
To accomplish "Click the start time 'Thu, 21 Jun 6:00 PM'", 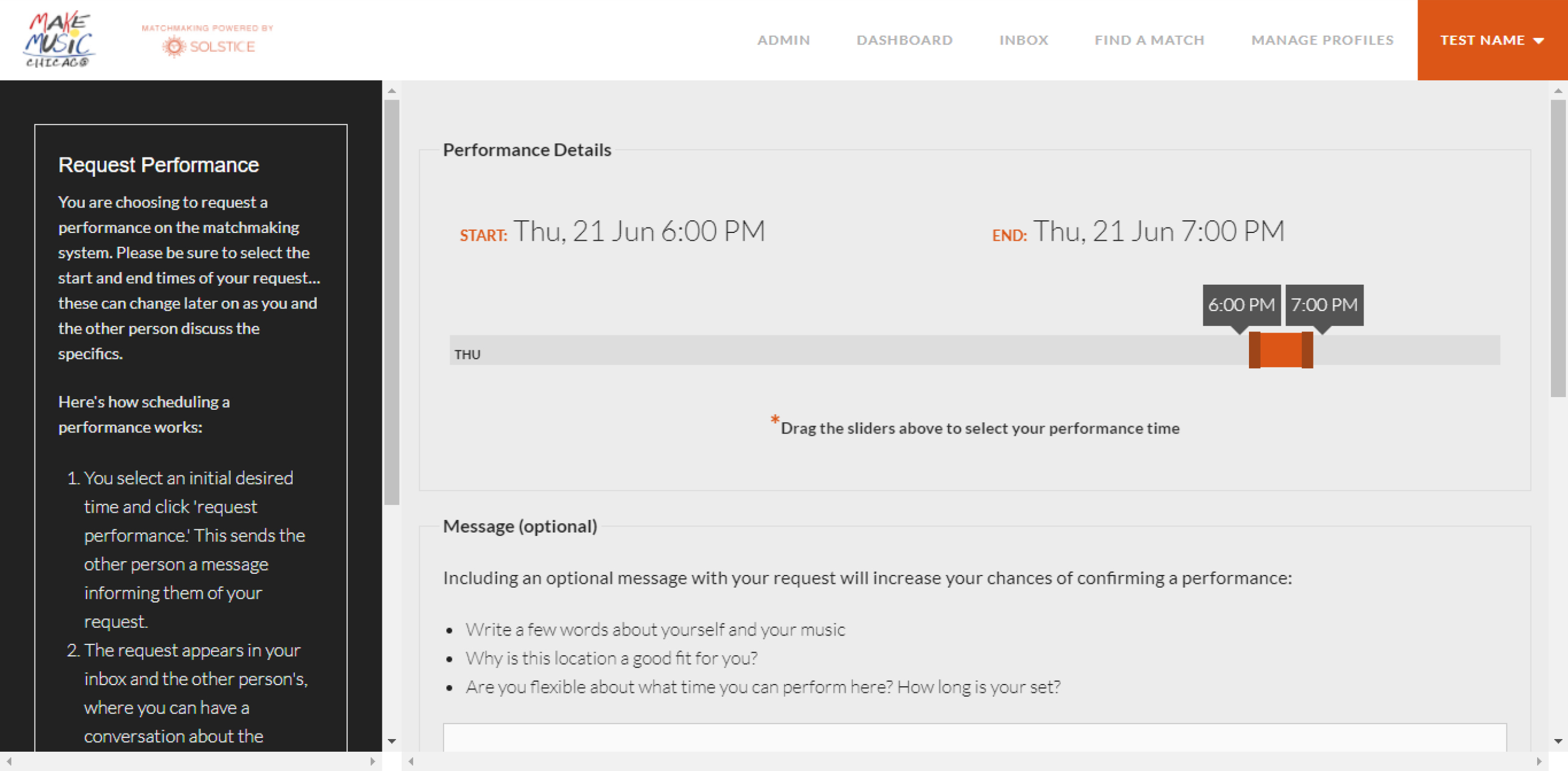I will pos(639,231).
